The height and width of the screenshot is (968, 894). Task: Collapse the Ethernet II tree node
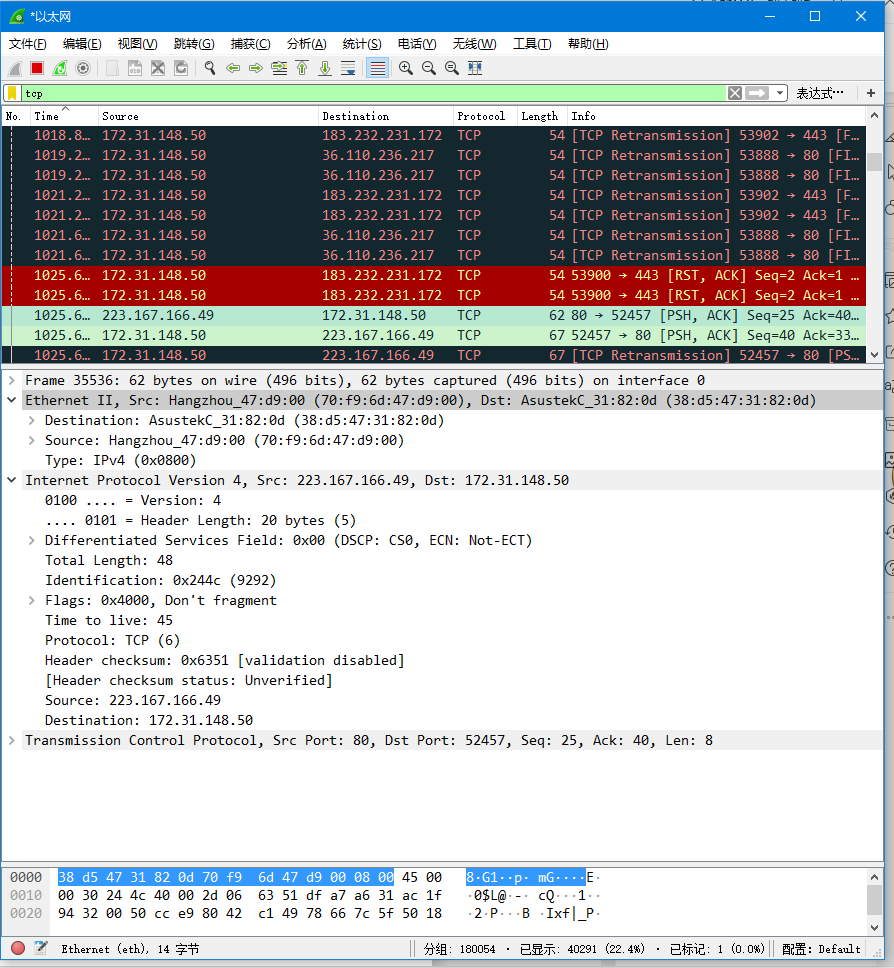(11, 400)
